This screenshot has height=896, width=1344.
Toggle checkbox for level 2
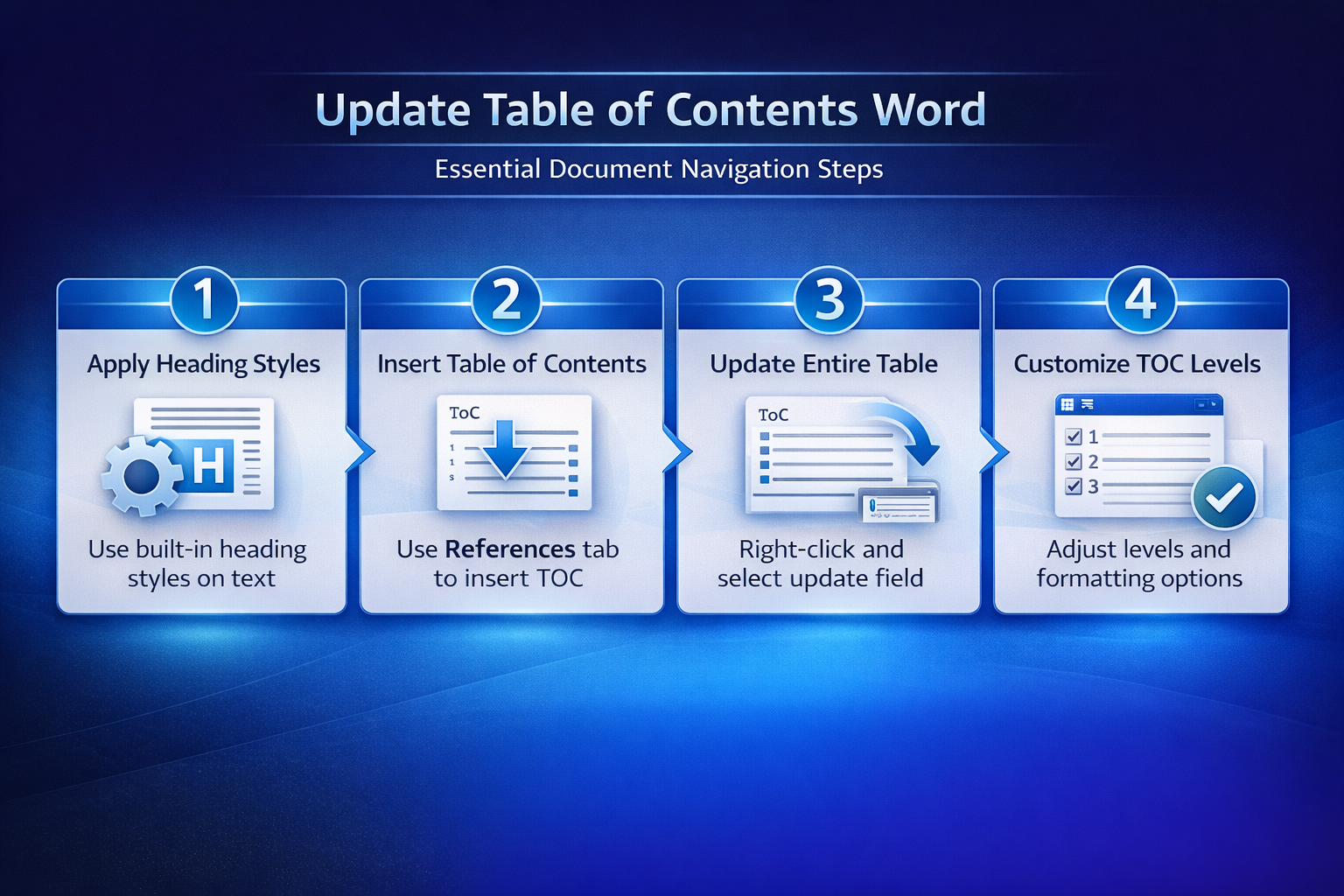pyautogui.click(x=1074, y=461)
